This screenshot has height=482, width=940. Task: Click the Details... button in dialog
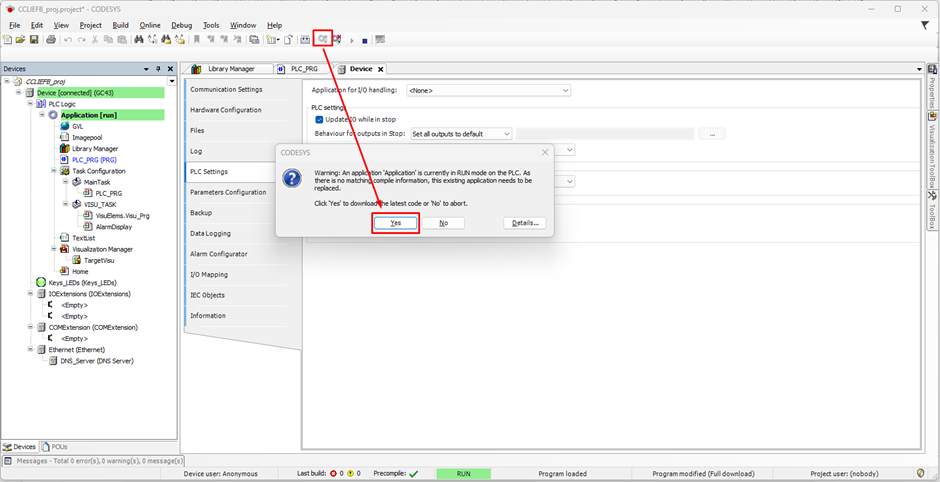pyautogui.click(x=525, y=223)
